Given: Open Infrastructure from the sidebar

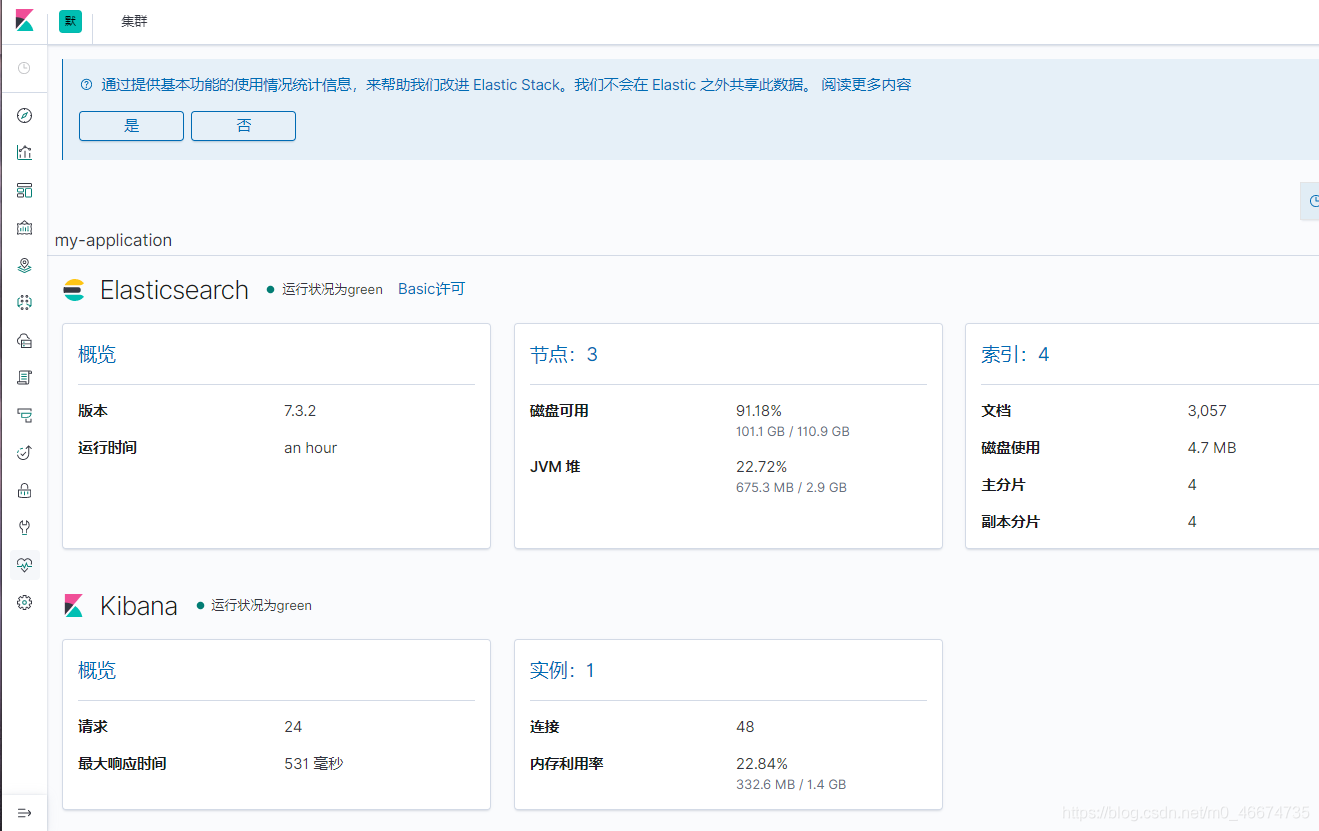Looking at the screenshot, I should pyautogui.click(x=25, y=340).
